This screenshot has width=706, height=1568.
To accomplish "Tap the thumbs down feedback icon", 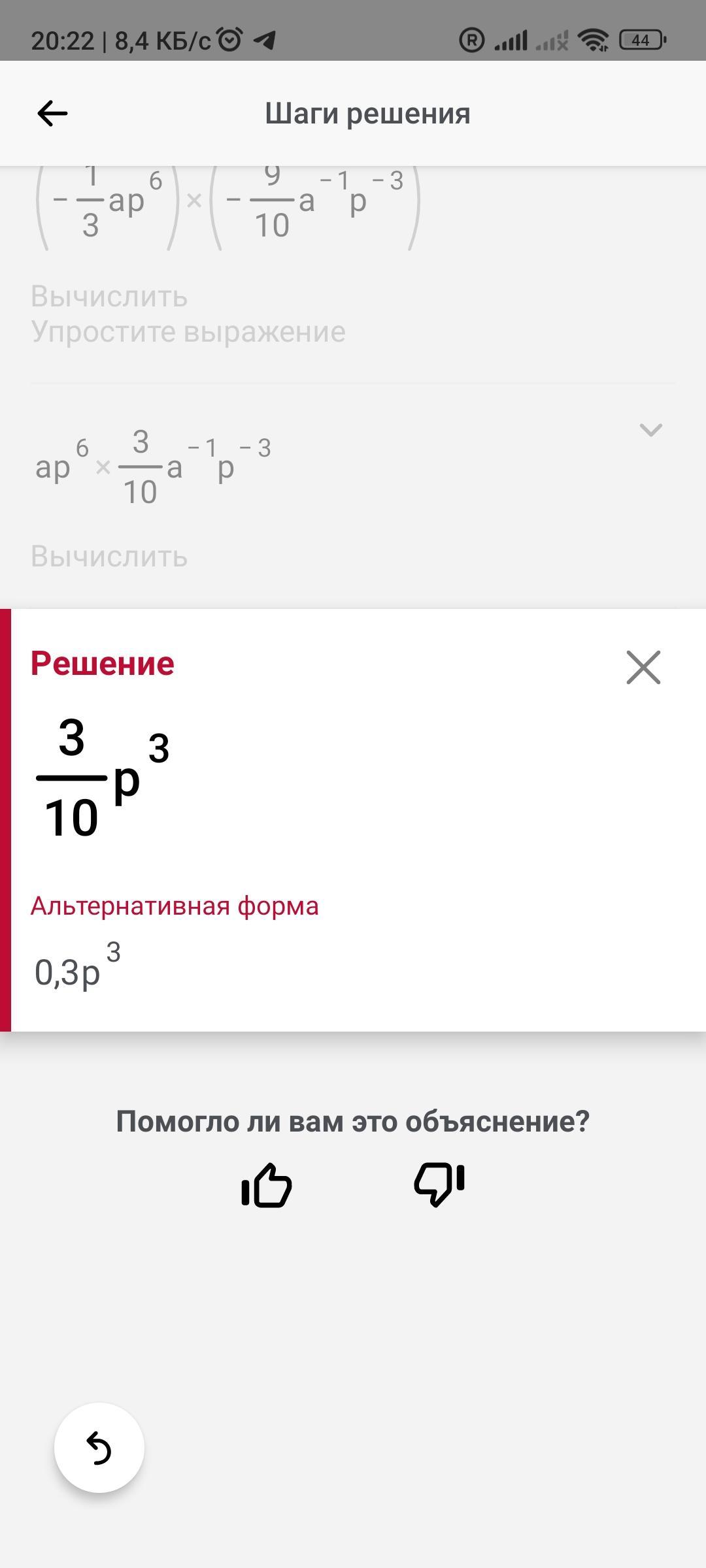I will click(439, 1185).
